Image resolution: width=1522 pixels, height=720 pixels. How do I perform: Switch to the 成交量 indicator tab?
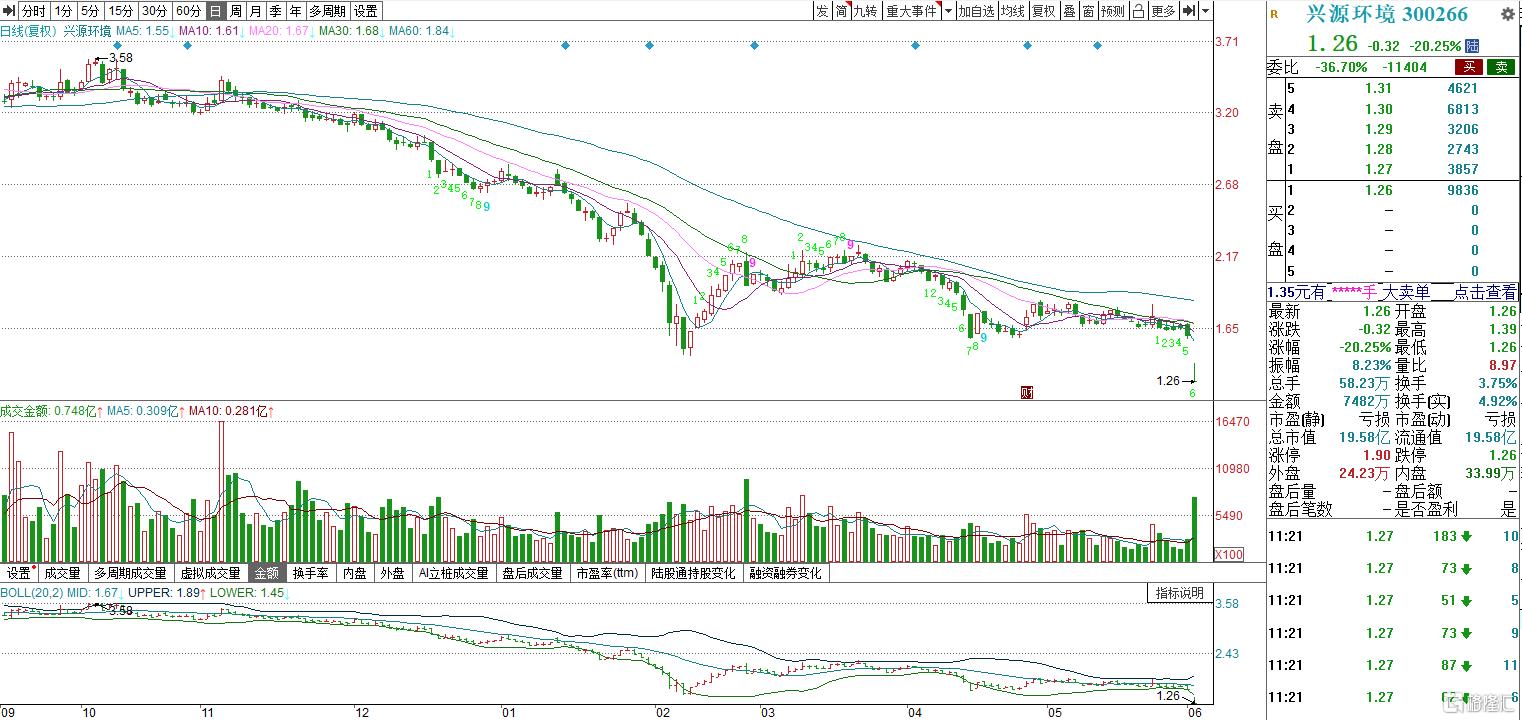coord(62,574)
